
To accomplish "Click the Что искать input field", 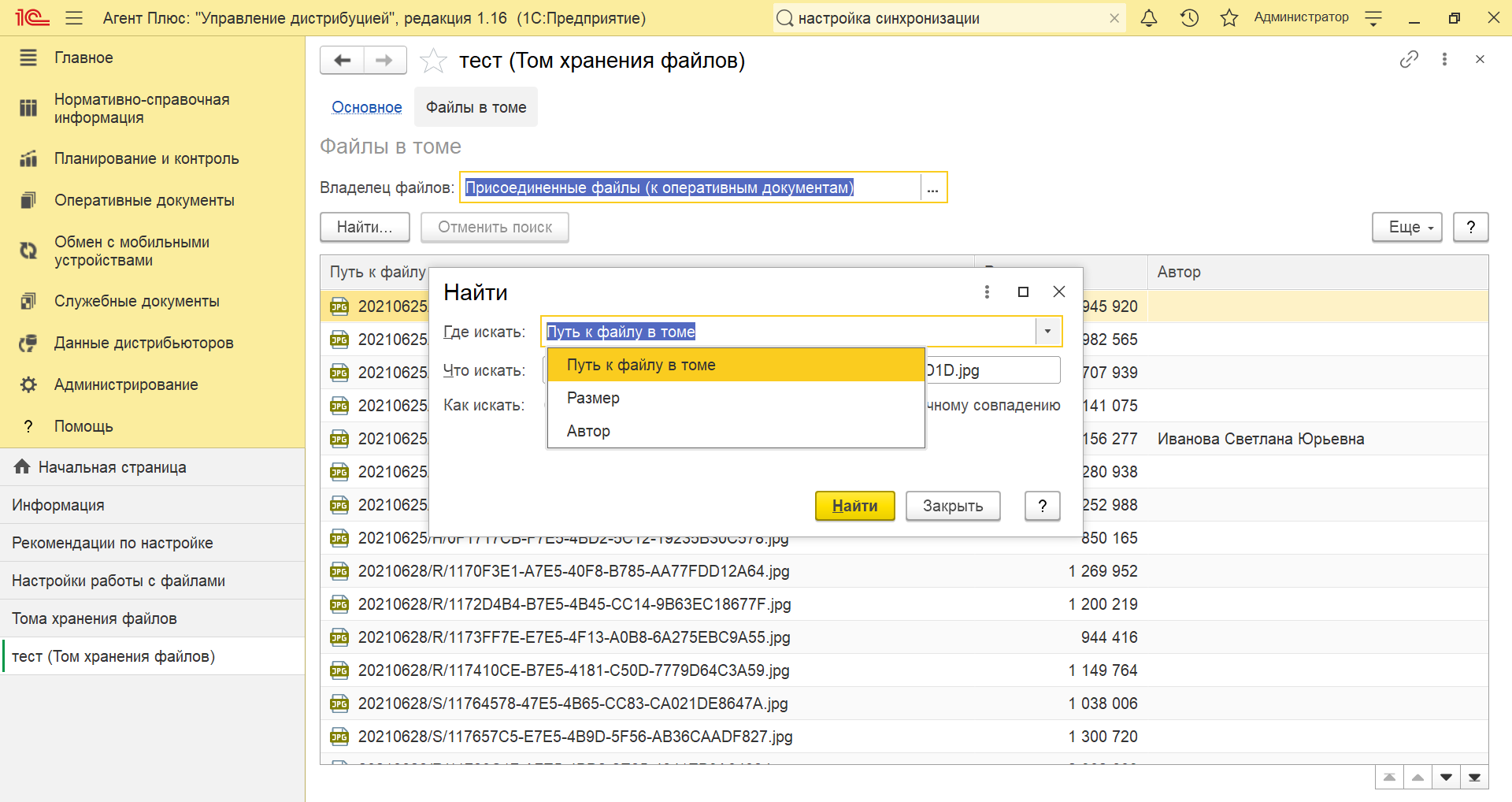I will (x=992, y=370).
